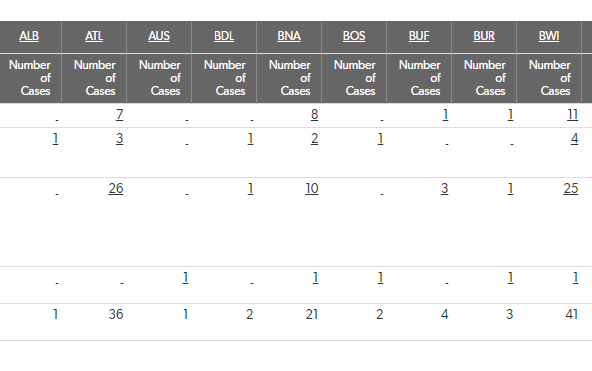The height and width of the screenshot is (371, 592).
Task: Open the BDL column header link
Action: (x=224, y=36)
